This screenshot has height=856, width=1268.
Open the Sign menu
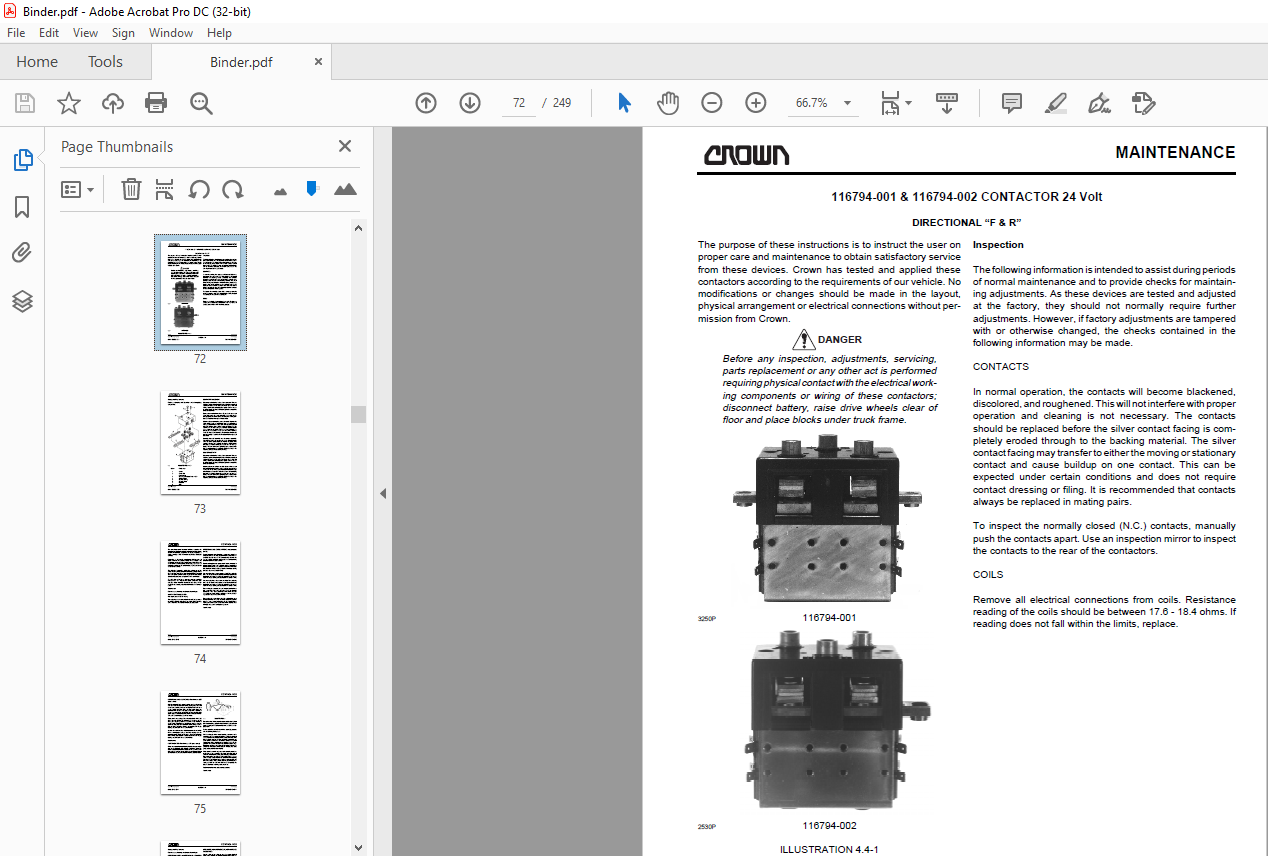click(123, 33)
